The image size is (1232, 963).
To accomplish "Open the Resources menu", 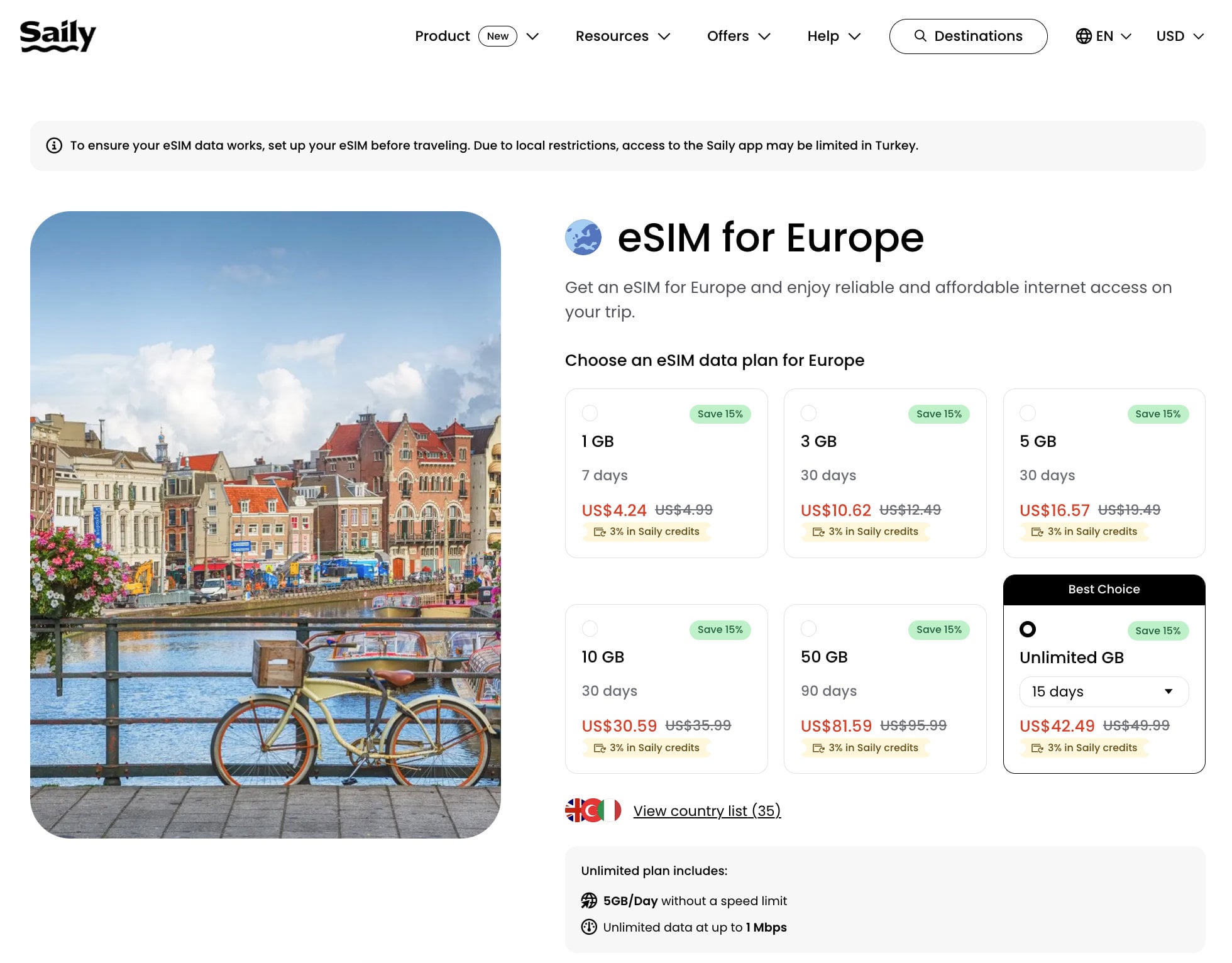I will tap(623, 36).
